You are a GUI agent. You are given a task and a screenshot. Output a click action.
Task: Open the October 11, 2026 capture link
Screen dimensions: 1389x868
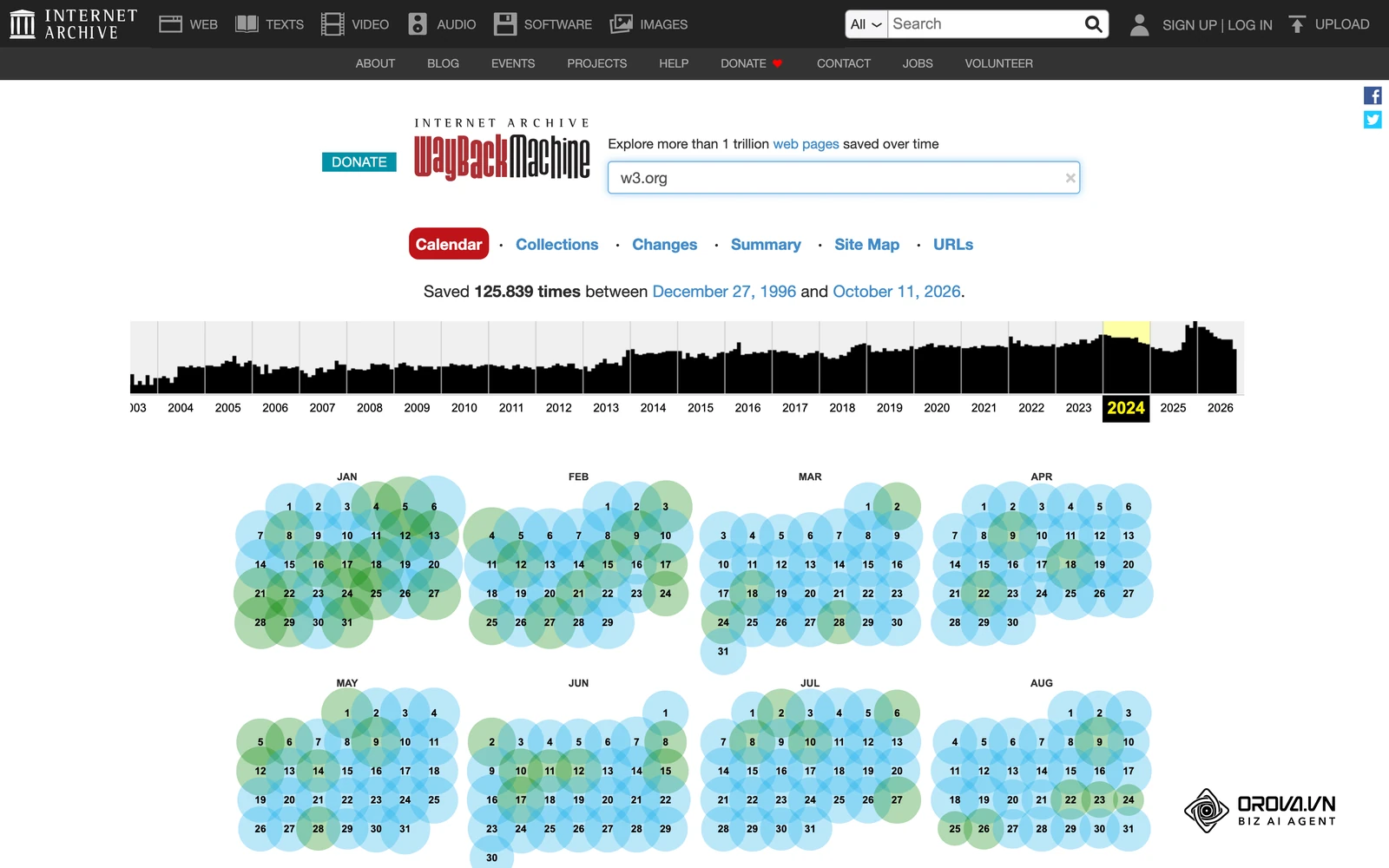[x=897, y=292]
